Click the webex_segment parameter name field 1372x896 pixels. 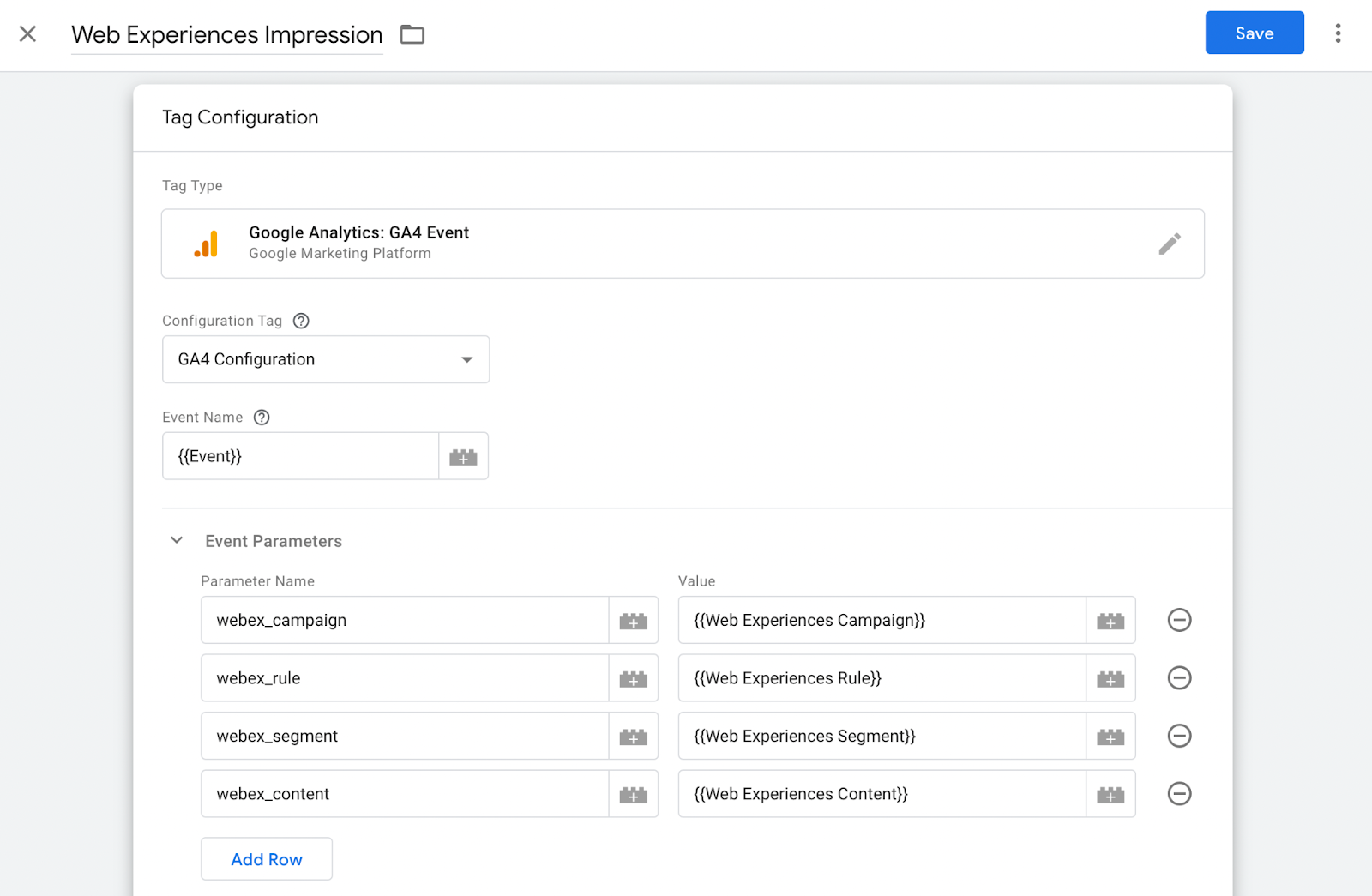405,736
